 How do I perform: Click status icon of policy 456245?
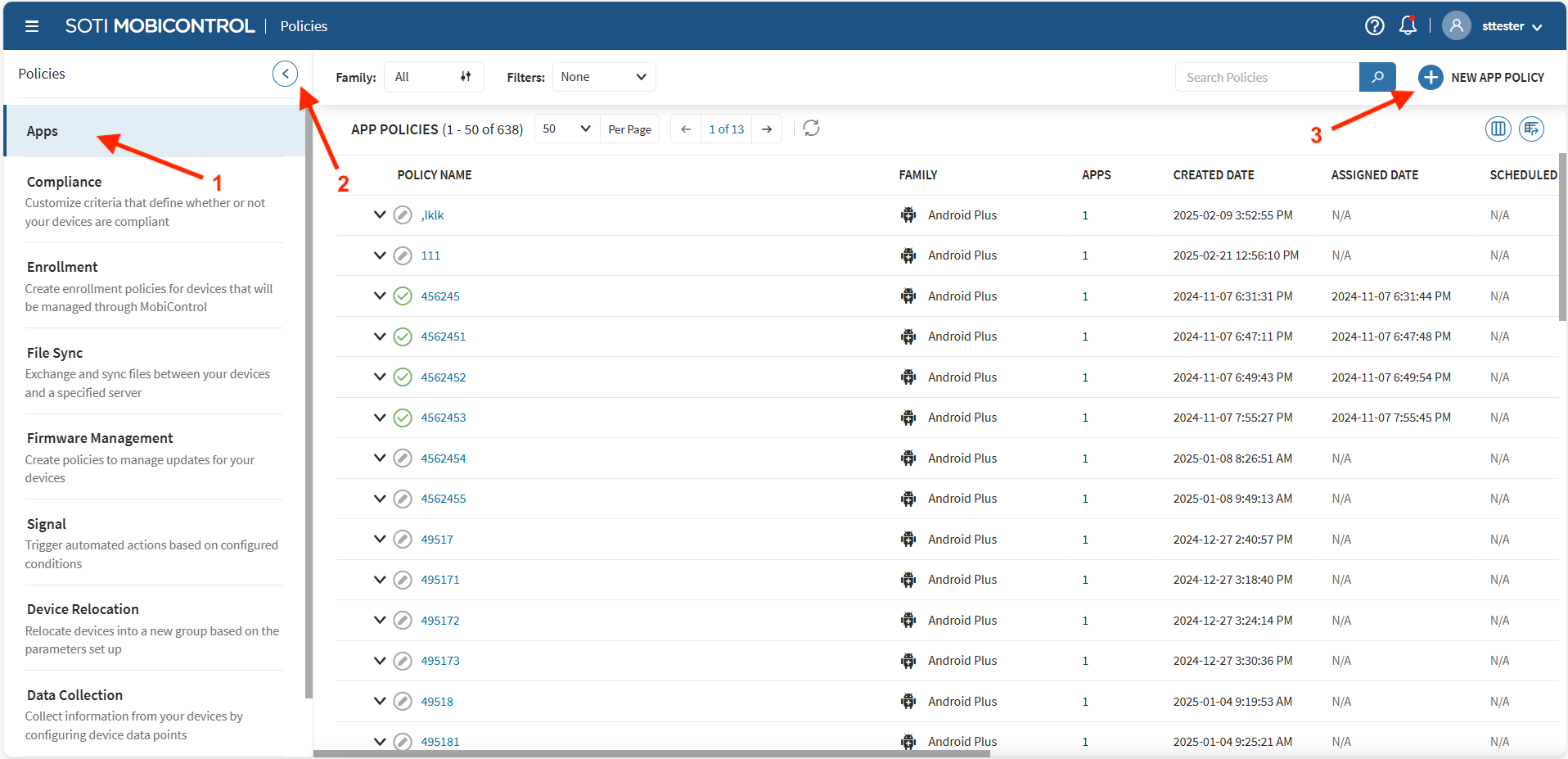[x=403, y=296]
